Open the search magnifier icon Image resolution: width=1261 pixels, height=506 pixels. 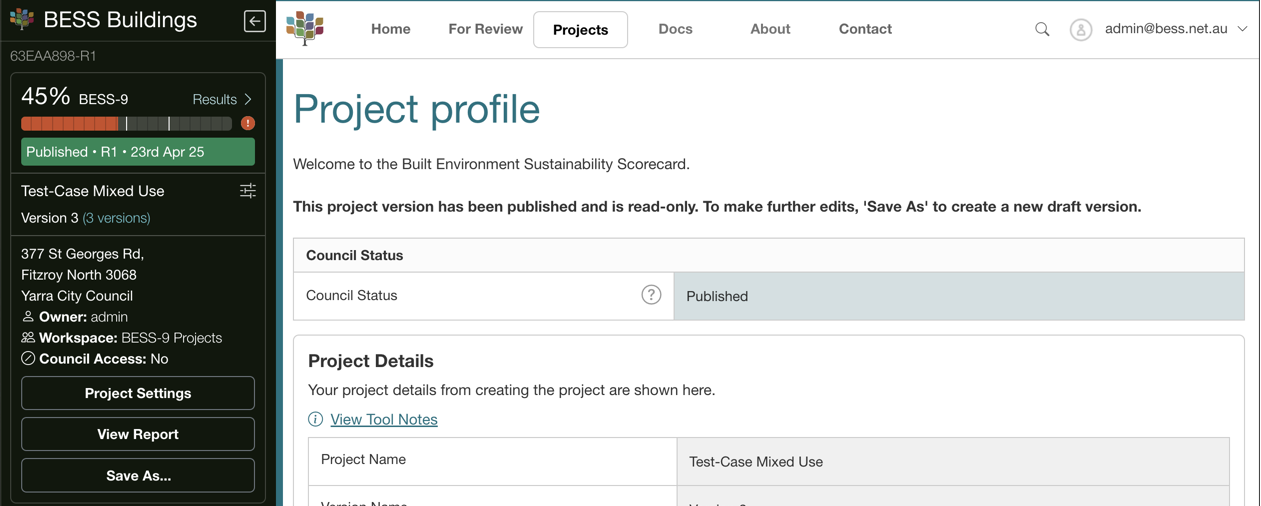pyautogui.click(x=1042, y=30)
